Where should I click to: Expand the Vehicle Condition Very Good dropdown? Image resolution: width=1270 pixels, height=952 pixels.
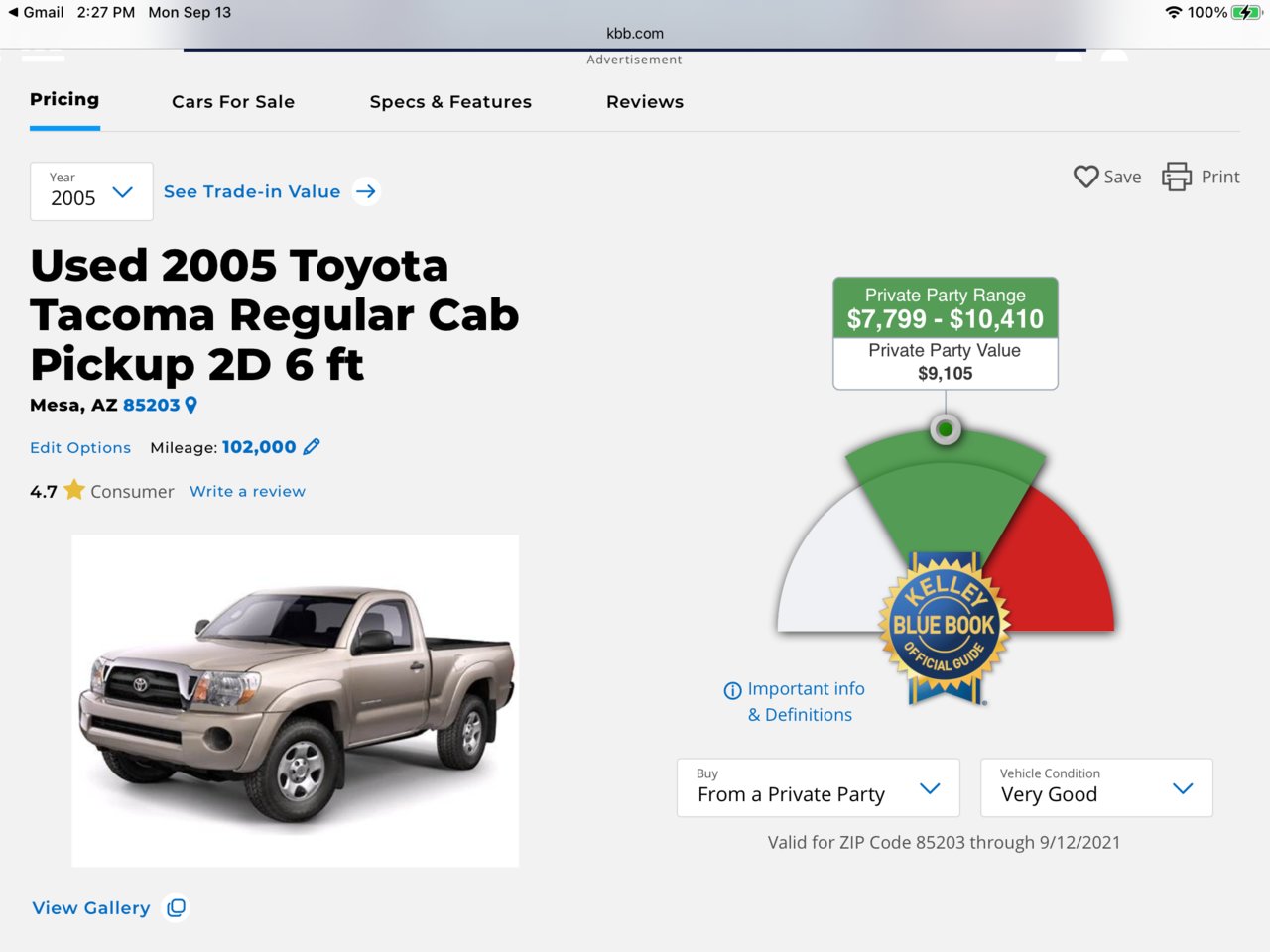pos(1096,788)
